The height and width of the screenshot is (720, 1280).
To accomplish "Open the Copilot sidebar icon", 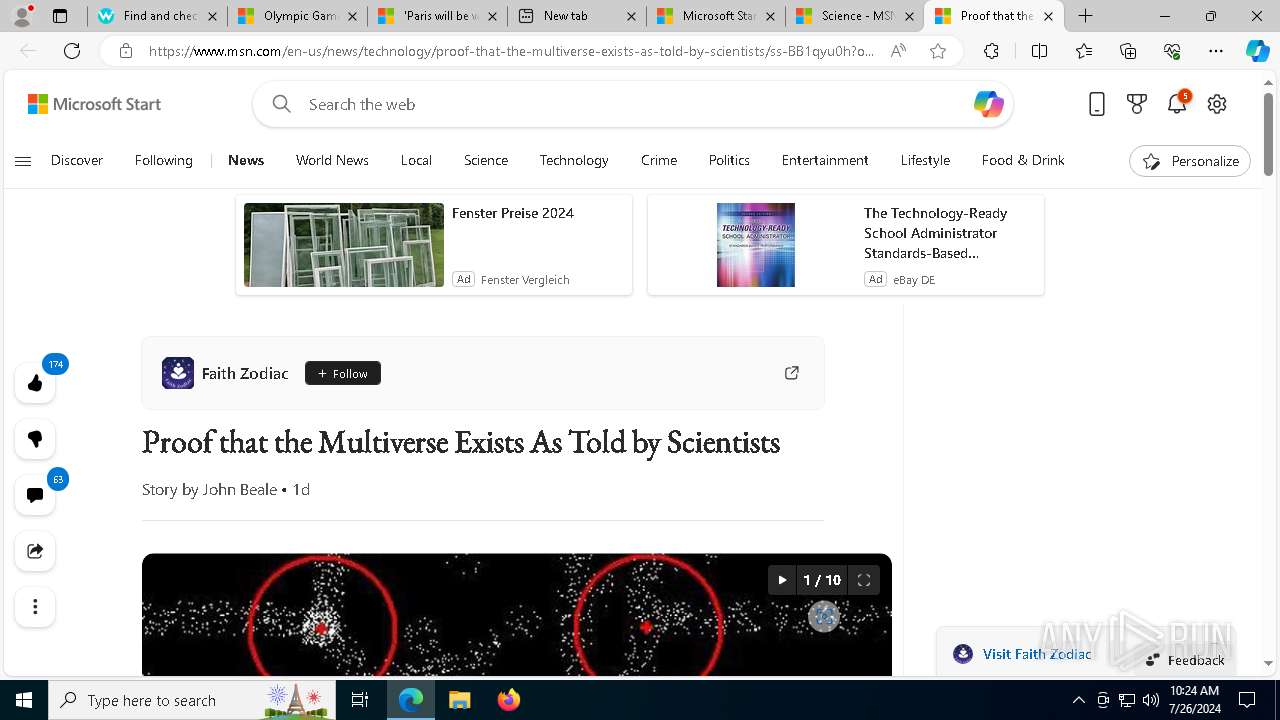I will [1258, 51].
